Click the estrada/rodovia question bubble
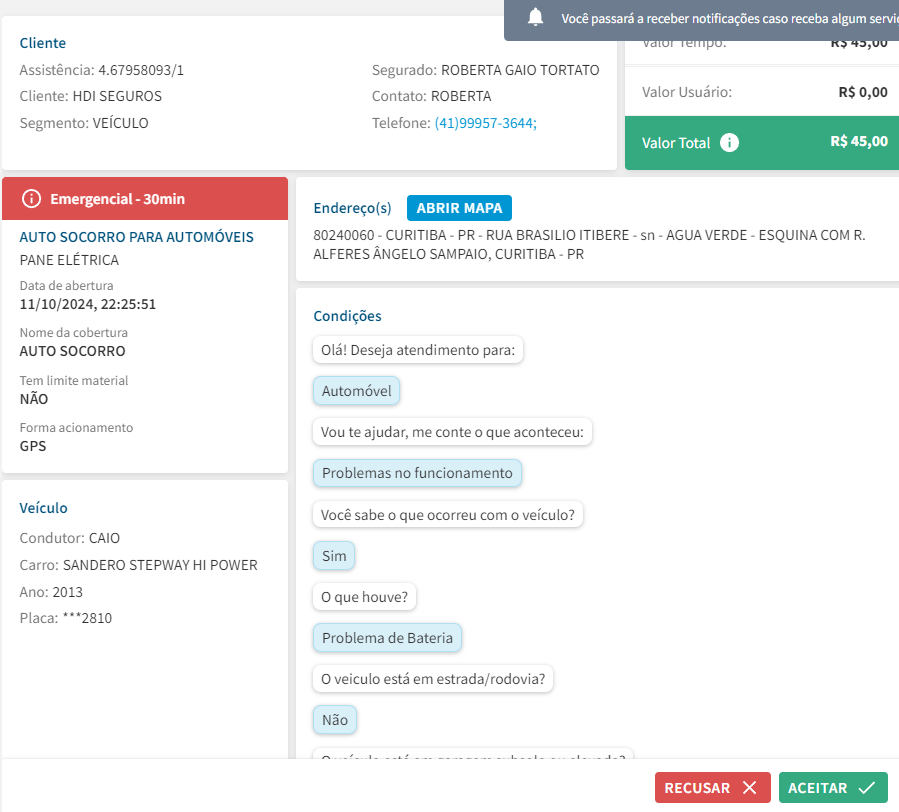Screen dimensions: 899x812 pyautogui.click(x=433, y=679)
